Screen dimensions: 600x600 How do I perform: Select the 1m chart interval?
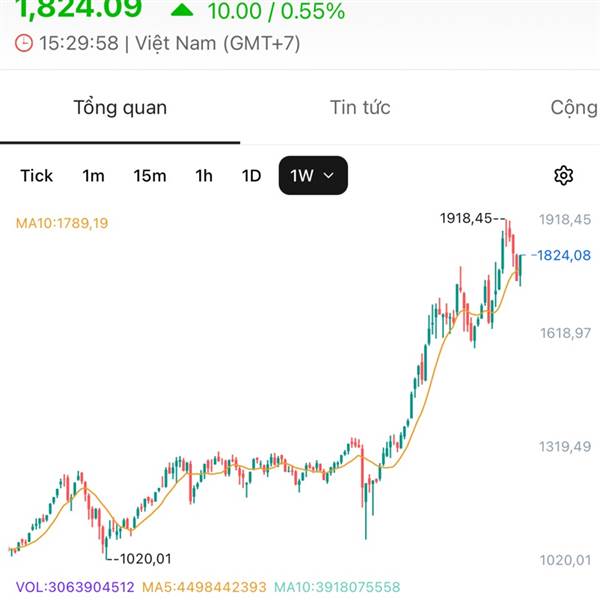point(93,176)
